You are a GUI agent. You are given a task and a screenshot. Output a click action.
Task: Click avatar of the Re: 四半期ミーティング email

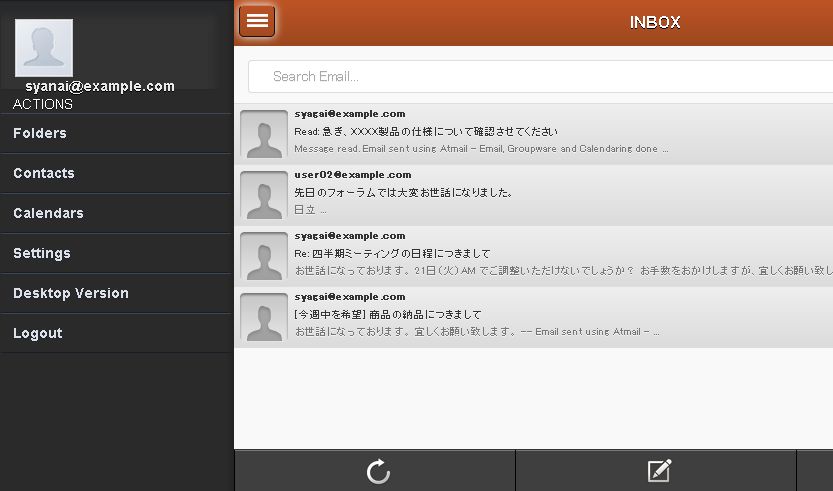[264, 255]
